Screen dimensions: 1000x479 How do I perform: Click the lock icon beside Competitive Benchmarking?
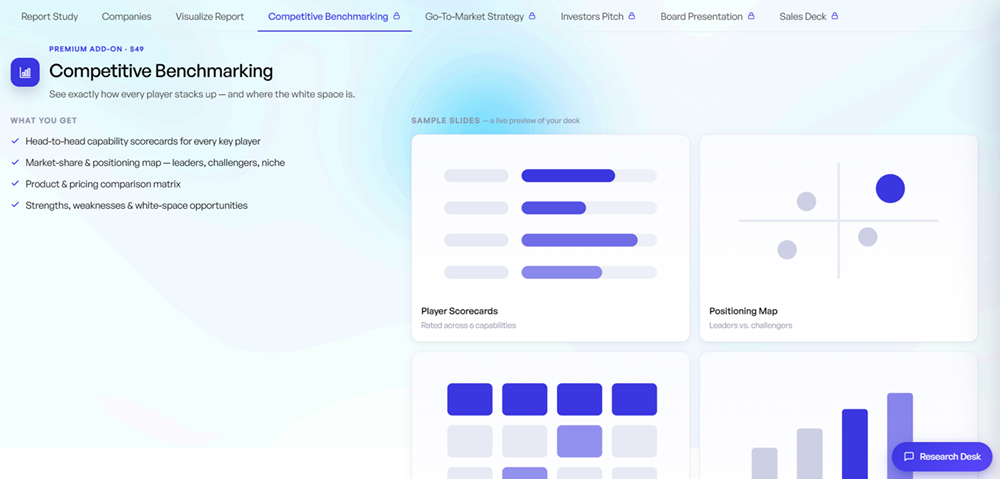point(397,16)
